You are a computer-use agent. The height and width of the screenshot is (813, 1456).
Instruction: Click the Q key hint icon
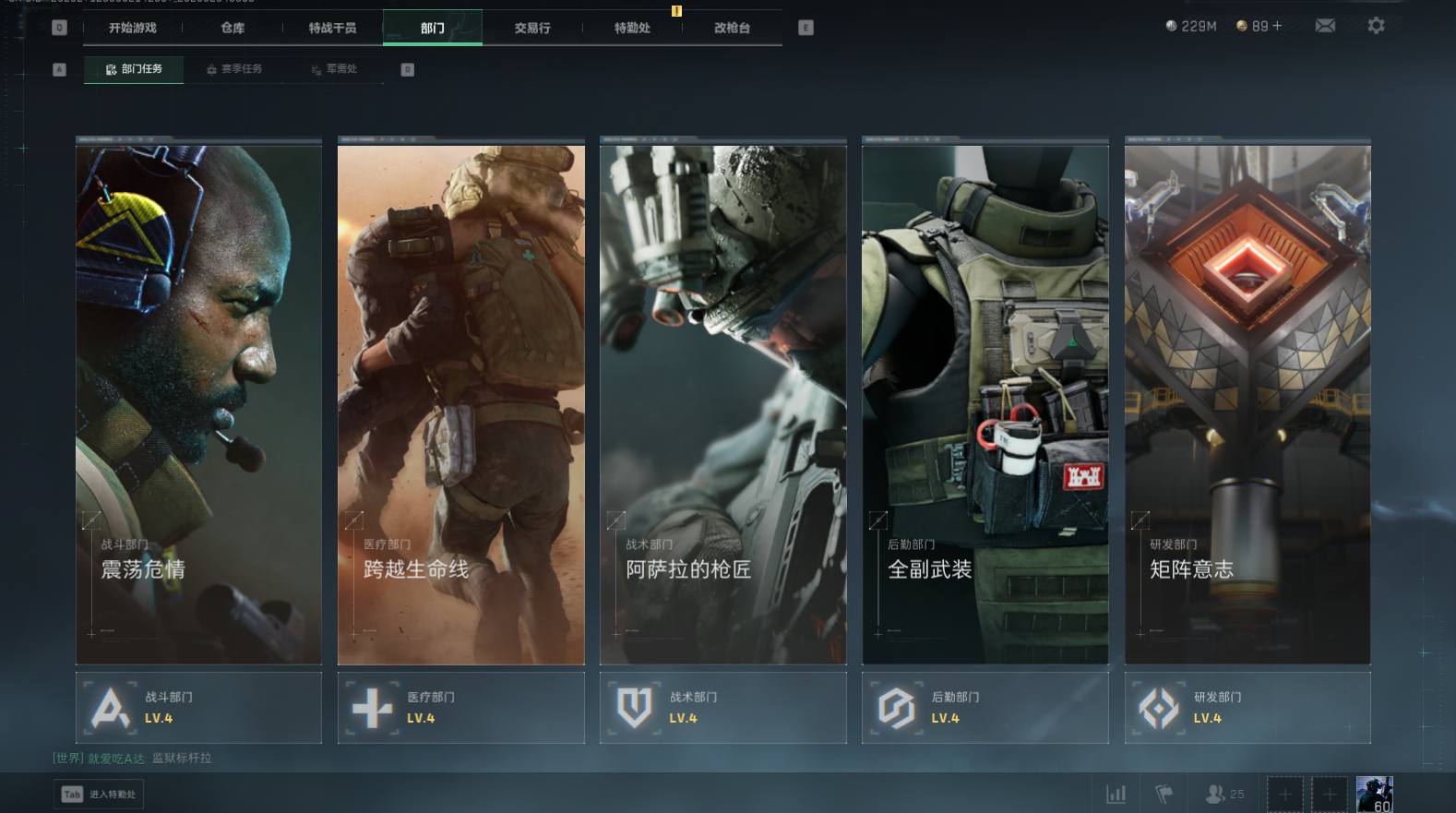59,28
